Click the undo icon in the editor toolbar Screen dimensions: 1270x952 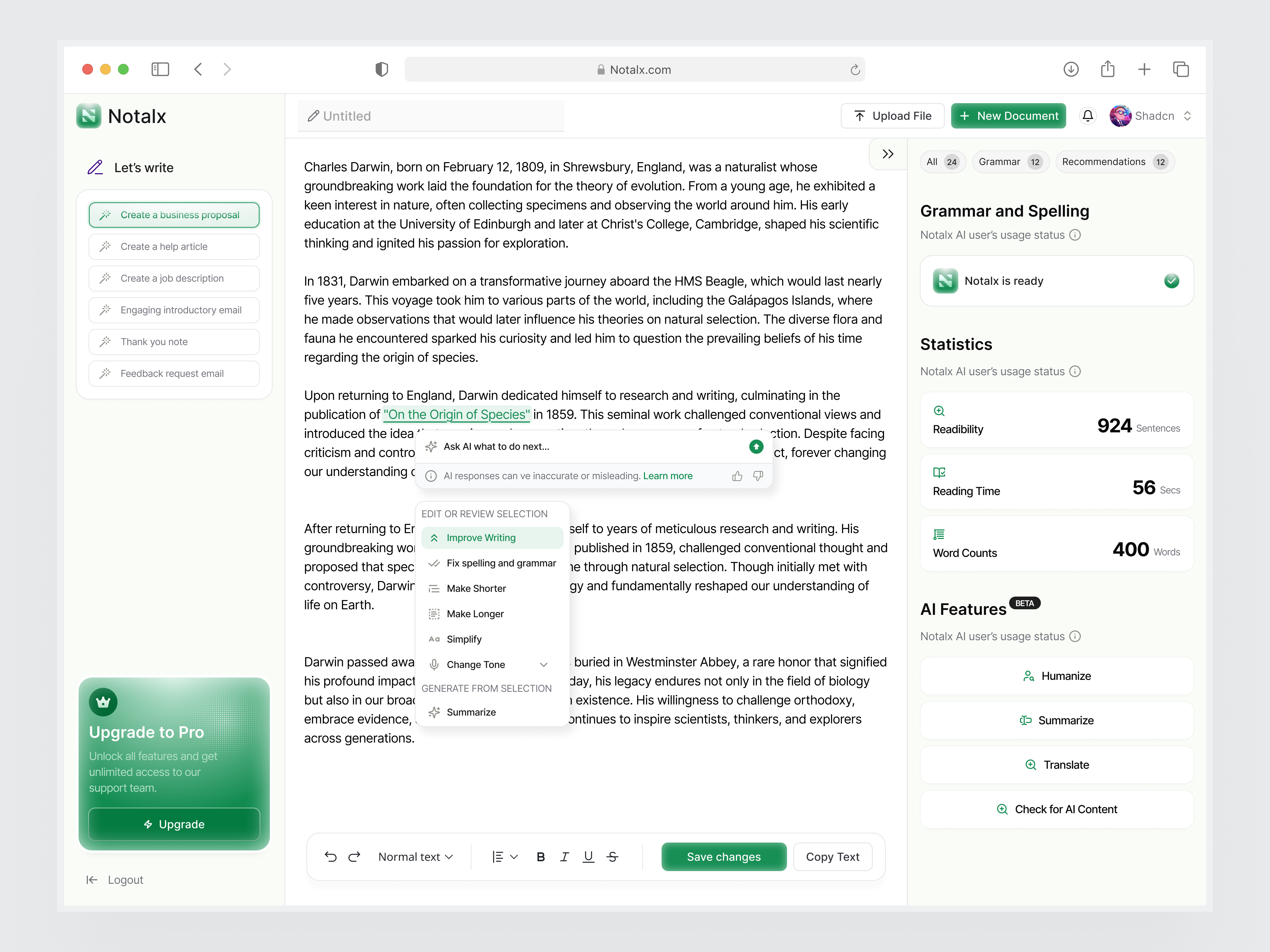tap(331, 856)
